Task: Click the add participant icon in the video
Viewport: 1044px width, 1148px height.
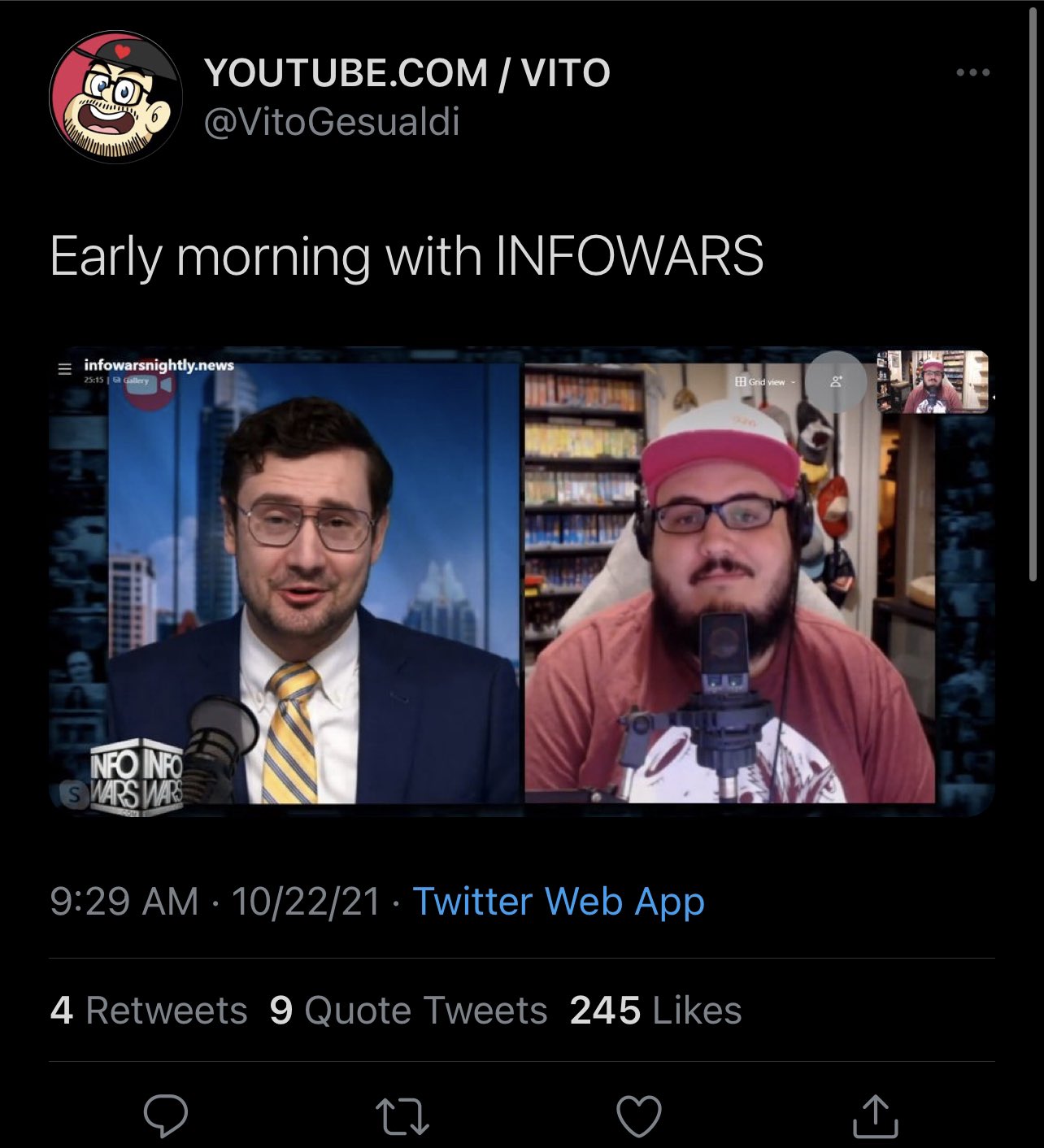Action: pos(836,381)
